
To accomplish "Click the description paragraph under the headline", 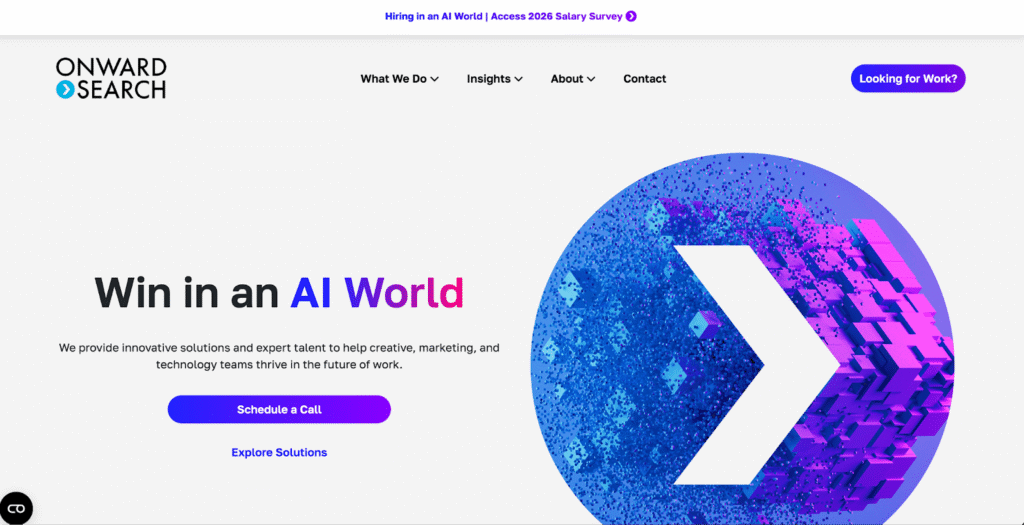I will 279,356.
